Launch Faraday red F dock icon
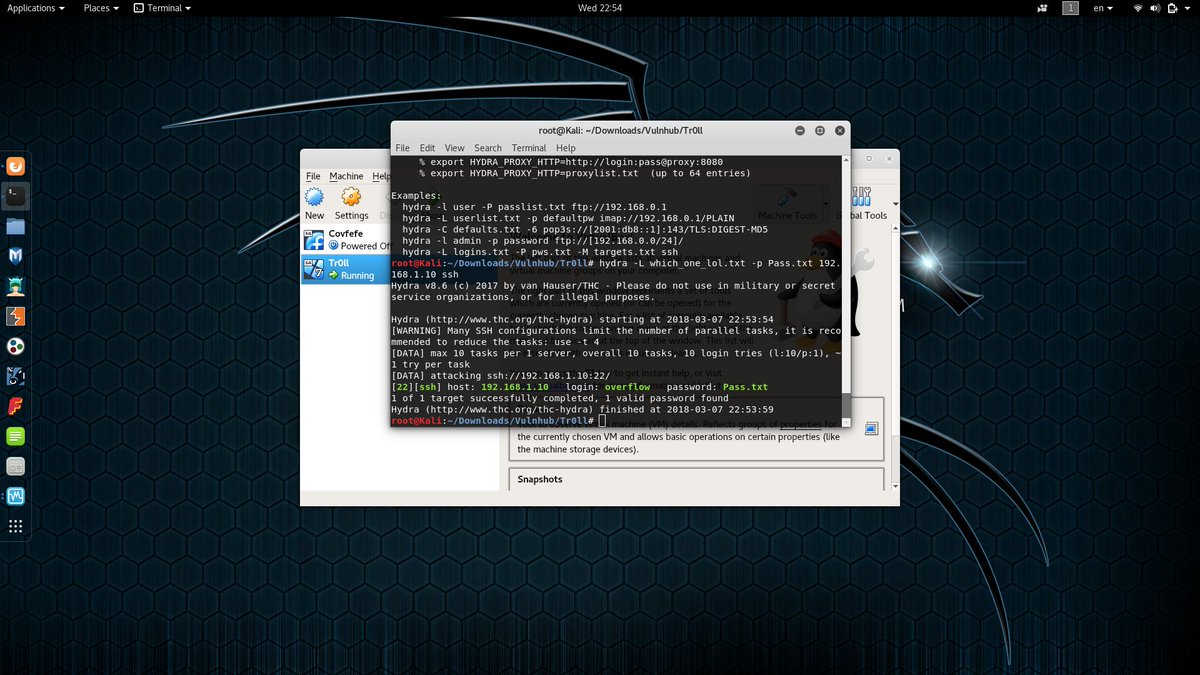1200x675 pixels. pyautogui.click(x=16, y=406)
